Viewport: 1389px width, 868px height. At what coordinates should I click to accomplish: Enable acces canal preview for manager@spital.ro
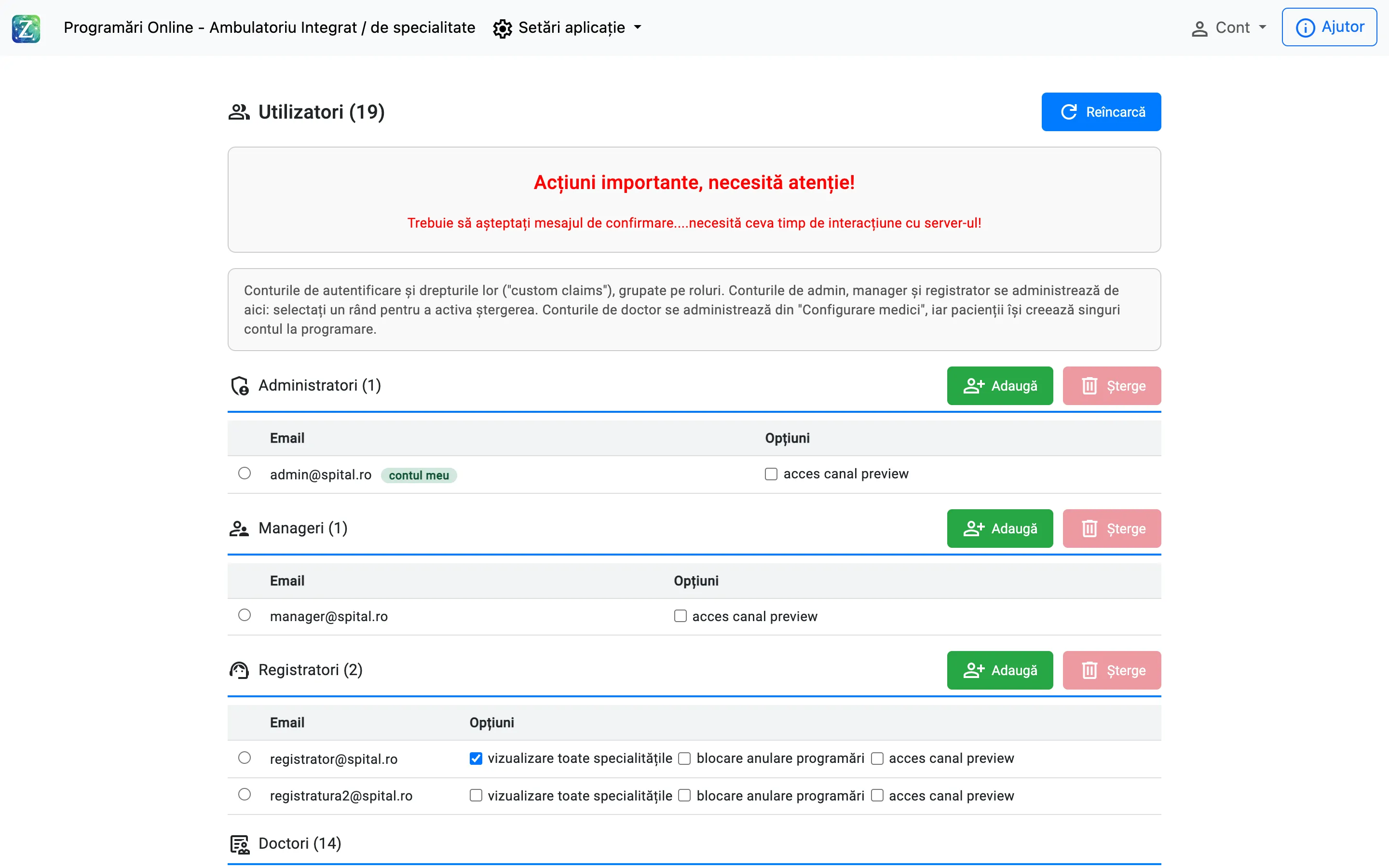tap(680, 616)
